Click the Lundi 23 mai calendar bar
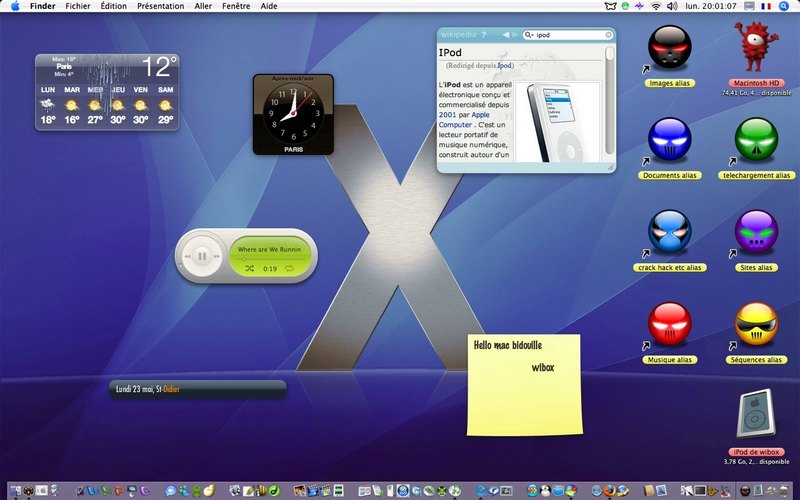This screenshot has height=500, width=800. pos(197,389)
